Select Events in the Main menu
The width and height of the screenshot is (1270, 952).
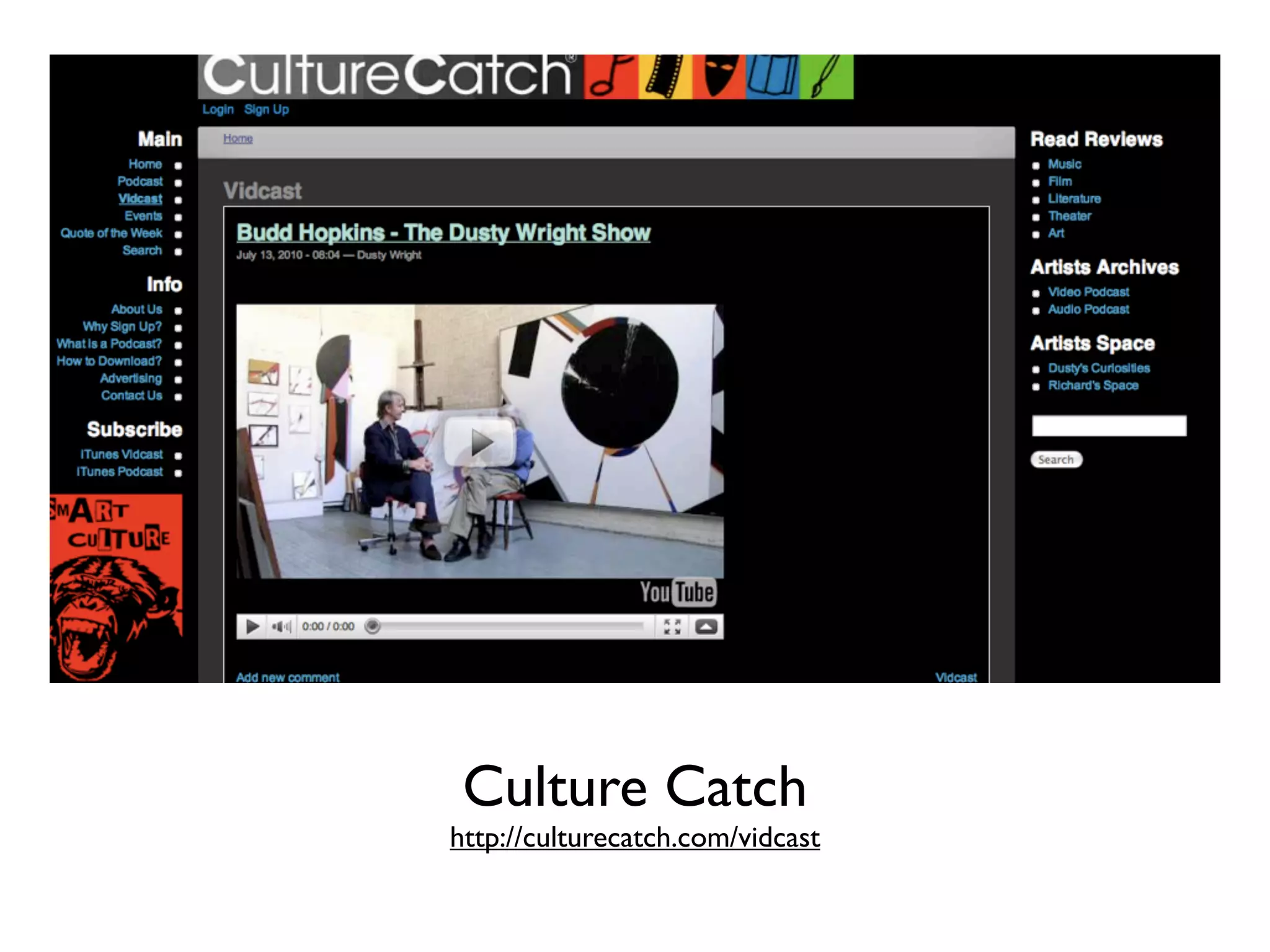[143, 216]
